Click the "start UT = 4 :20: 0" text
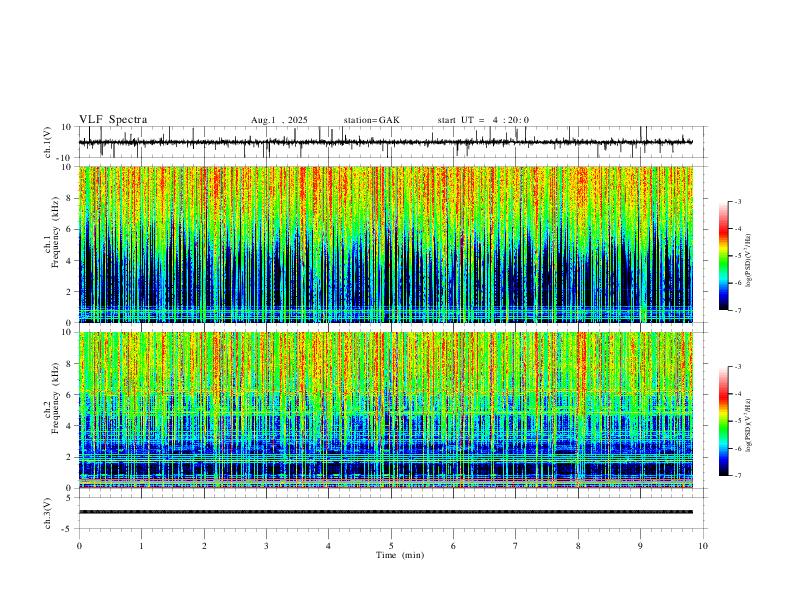The height and width of the screenshot is (612, 792). (483, 120)
